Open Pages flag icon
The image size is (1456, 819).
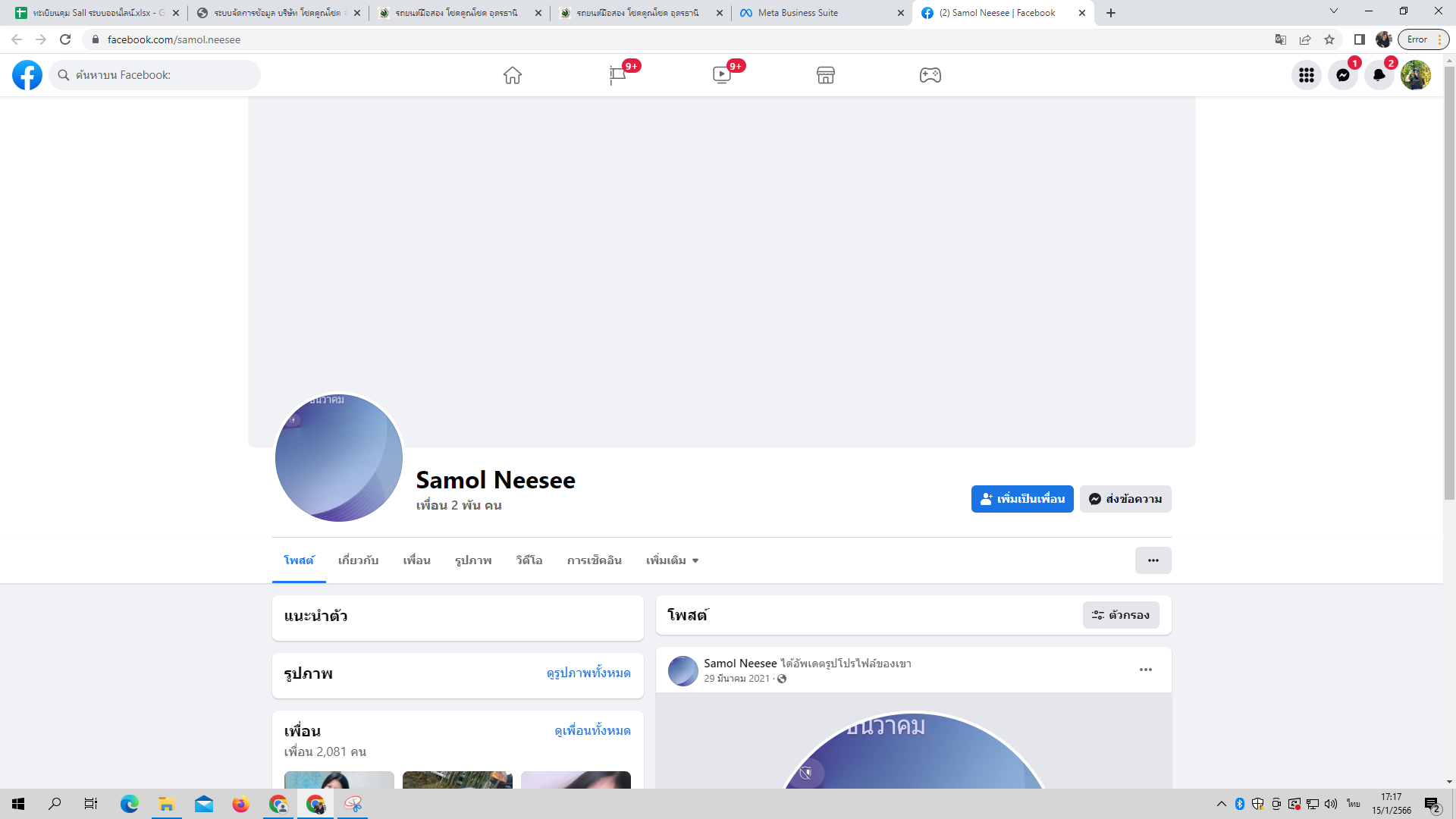coord(617,75)
